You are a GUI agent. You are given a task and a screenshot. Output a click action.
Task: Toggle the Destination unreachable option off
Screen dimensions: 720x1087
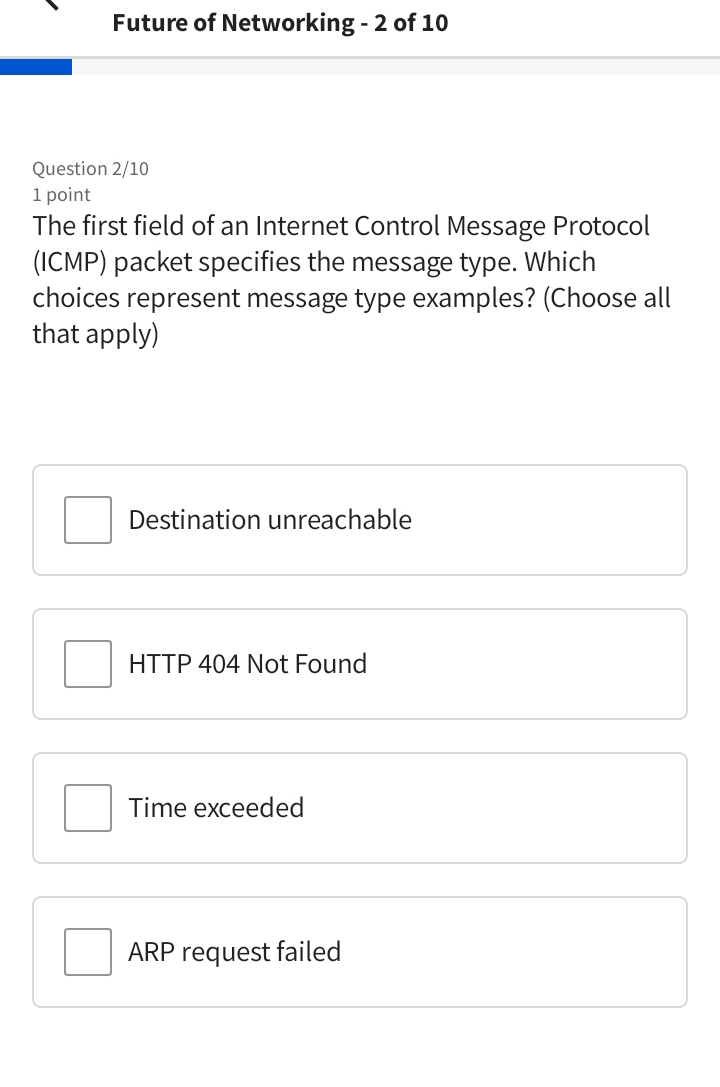click(x=87, y=519)
